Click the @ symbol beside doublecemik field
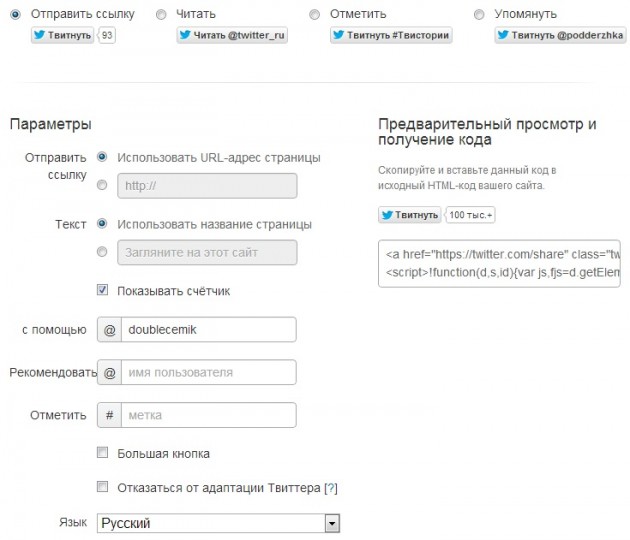630x540 pixels. click(109, 330)
